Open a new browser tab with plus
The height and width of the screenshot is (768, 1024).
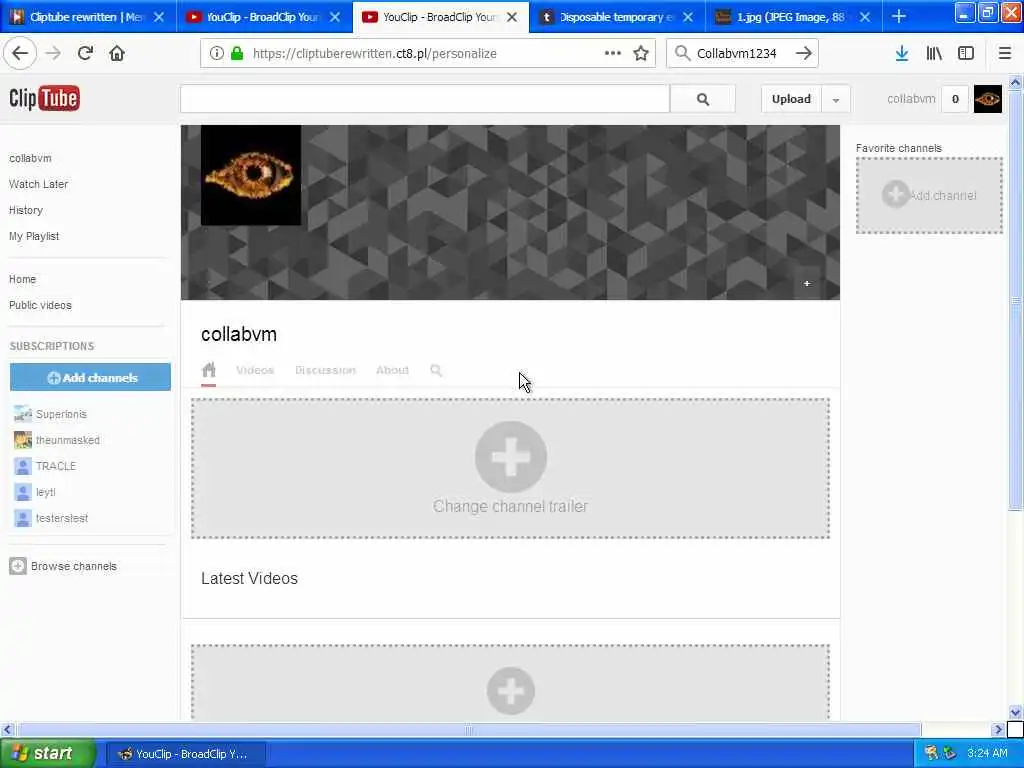[899, 16]
